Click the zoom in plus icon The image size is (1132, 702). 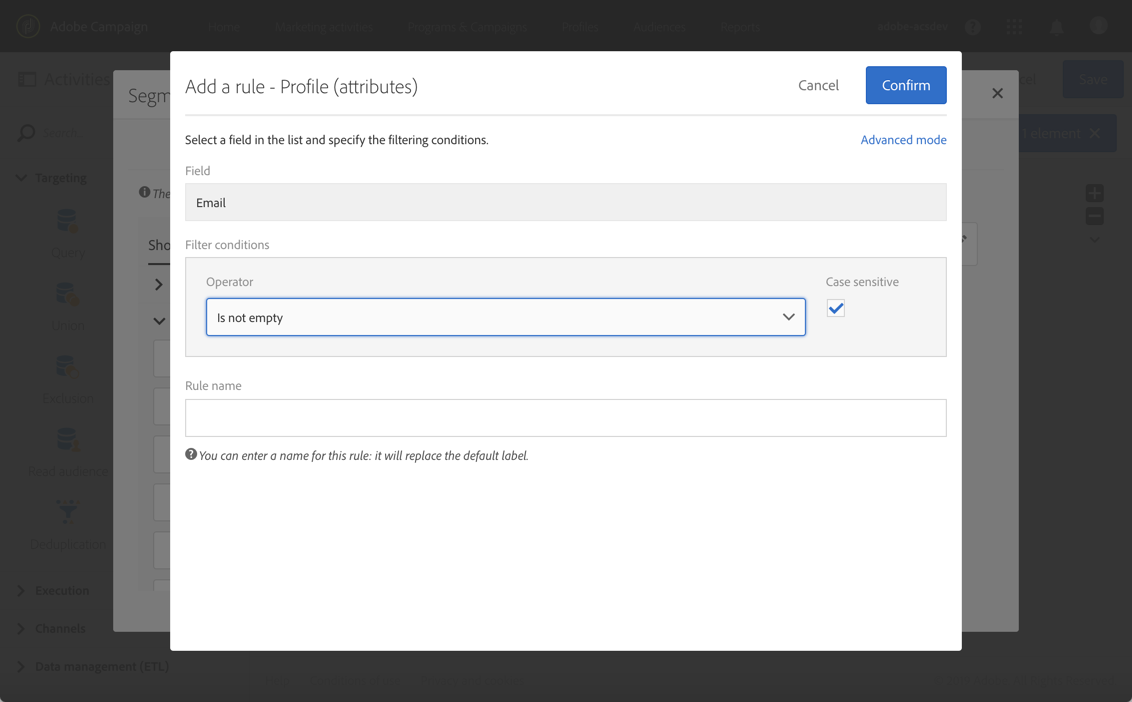[1094, 193]
